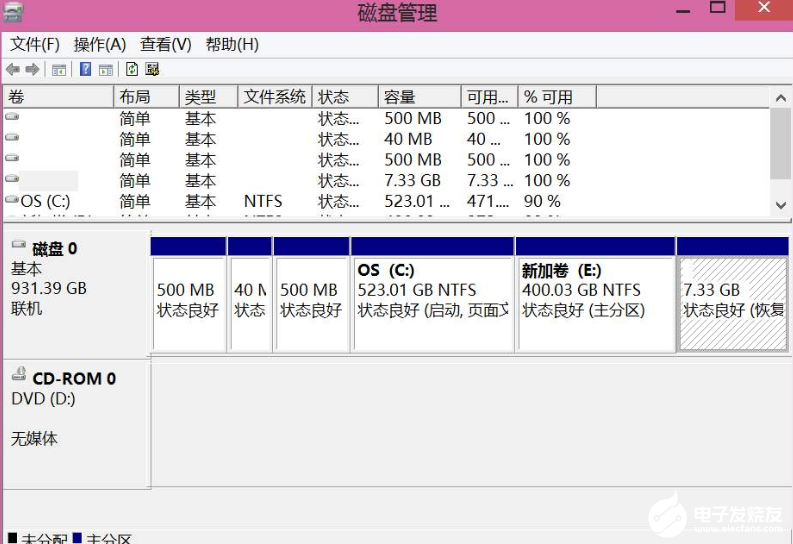Open the 帮助(H) menu
The image size is (793, 544).
[x=232, y=44]
